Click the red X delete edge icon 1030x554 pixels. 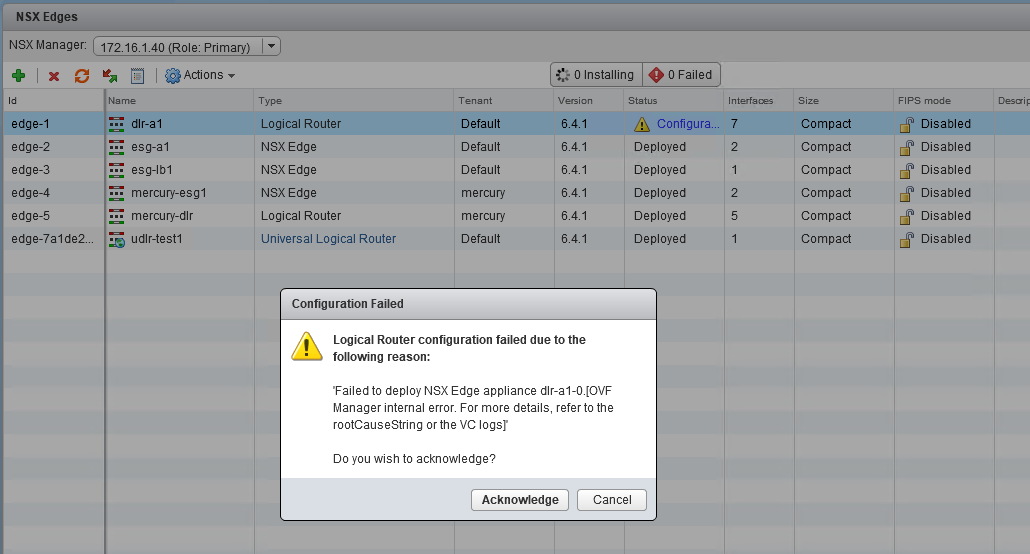(54, 76)
